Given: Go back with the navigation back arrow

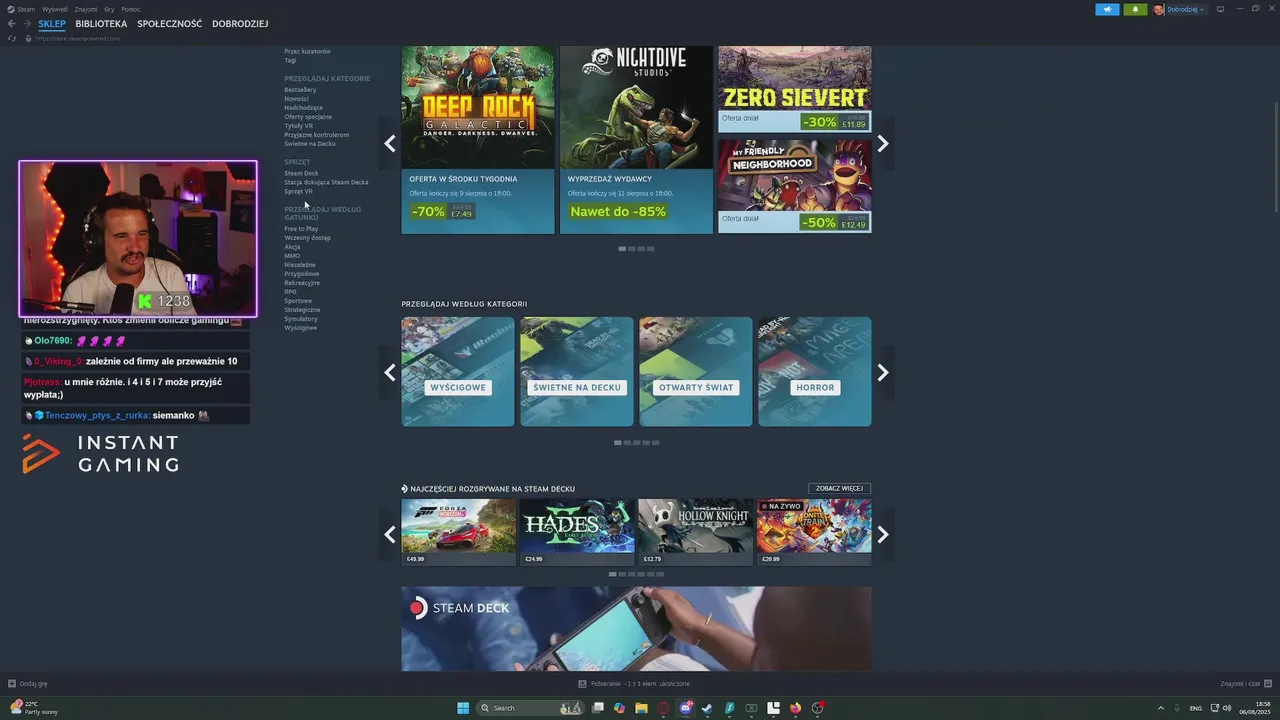Looking at the screenshot, I should click(12, 24).
